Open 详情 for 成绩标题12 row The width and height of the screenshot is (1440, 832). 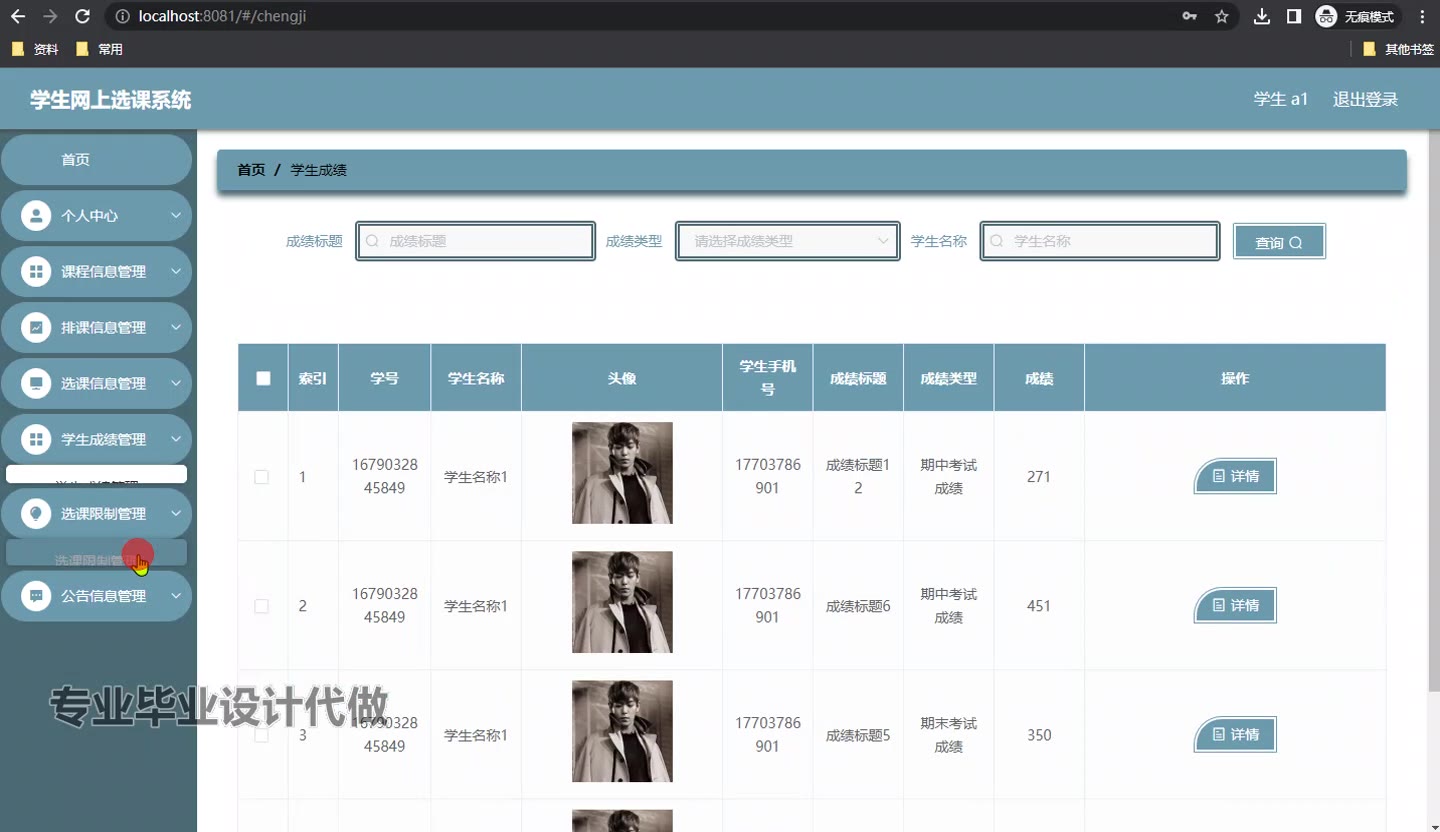(1235, 476)
